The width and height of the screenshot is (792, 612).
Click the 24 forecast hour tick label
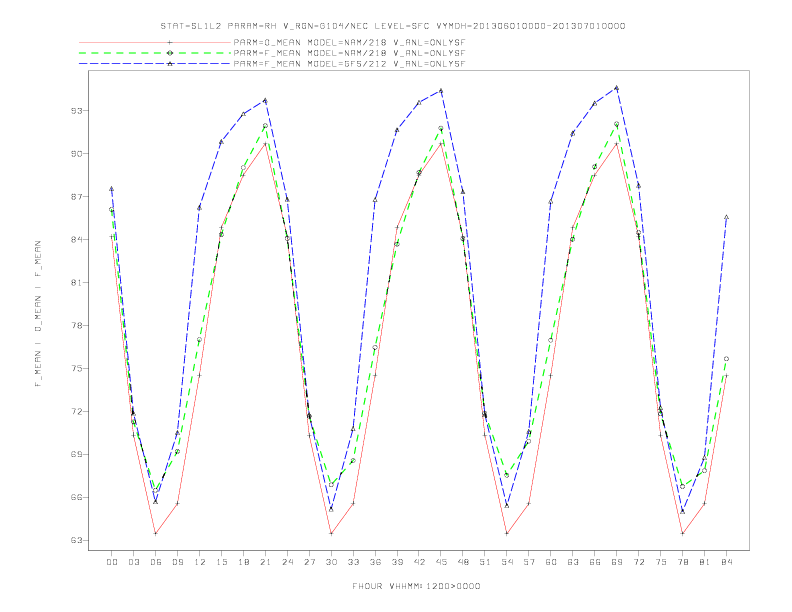287,562
